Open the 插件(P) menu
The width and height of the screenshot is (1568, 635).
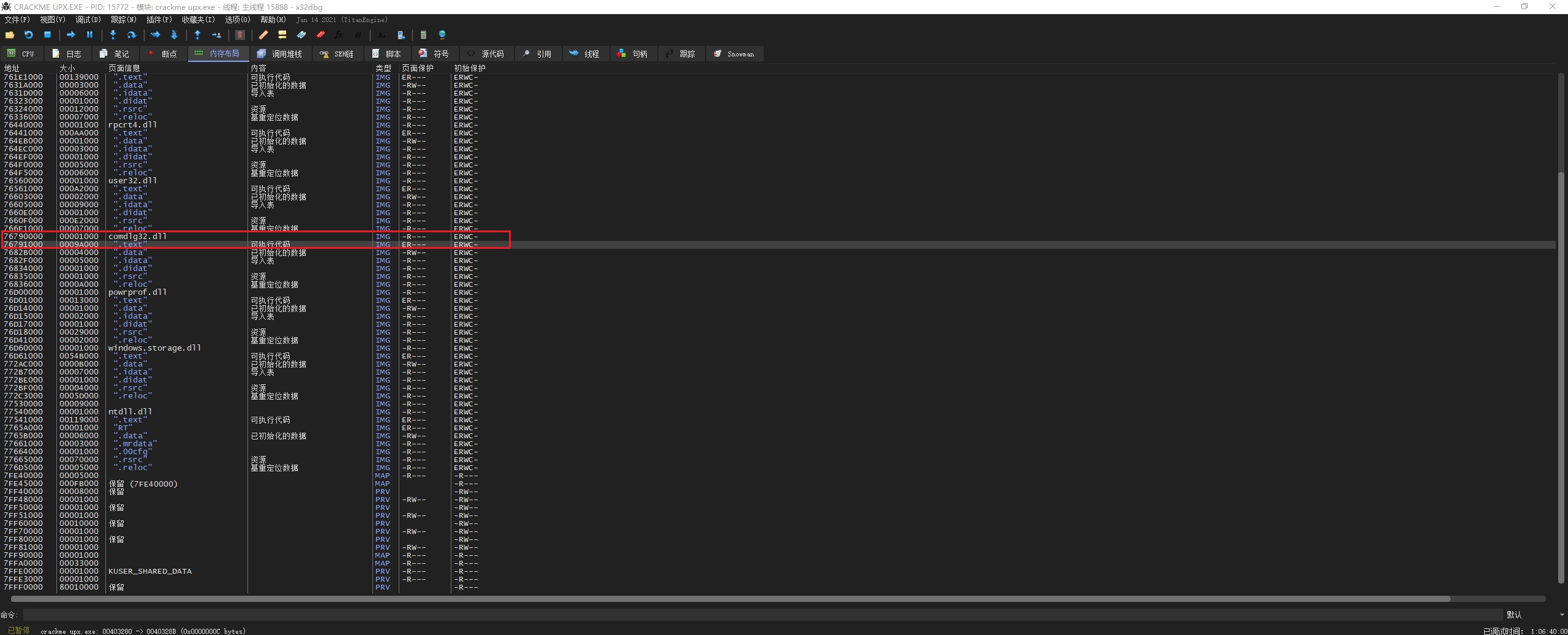click(159, 20)
